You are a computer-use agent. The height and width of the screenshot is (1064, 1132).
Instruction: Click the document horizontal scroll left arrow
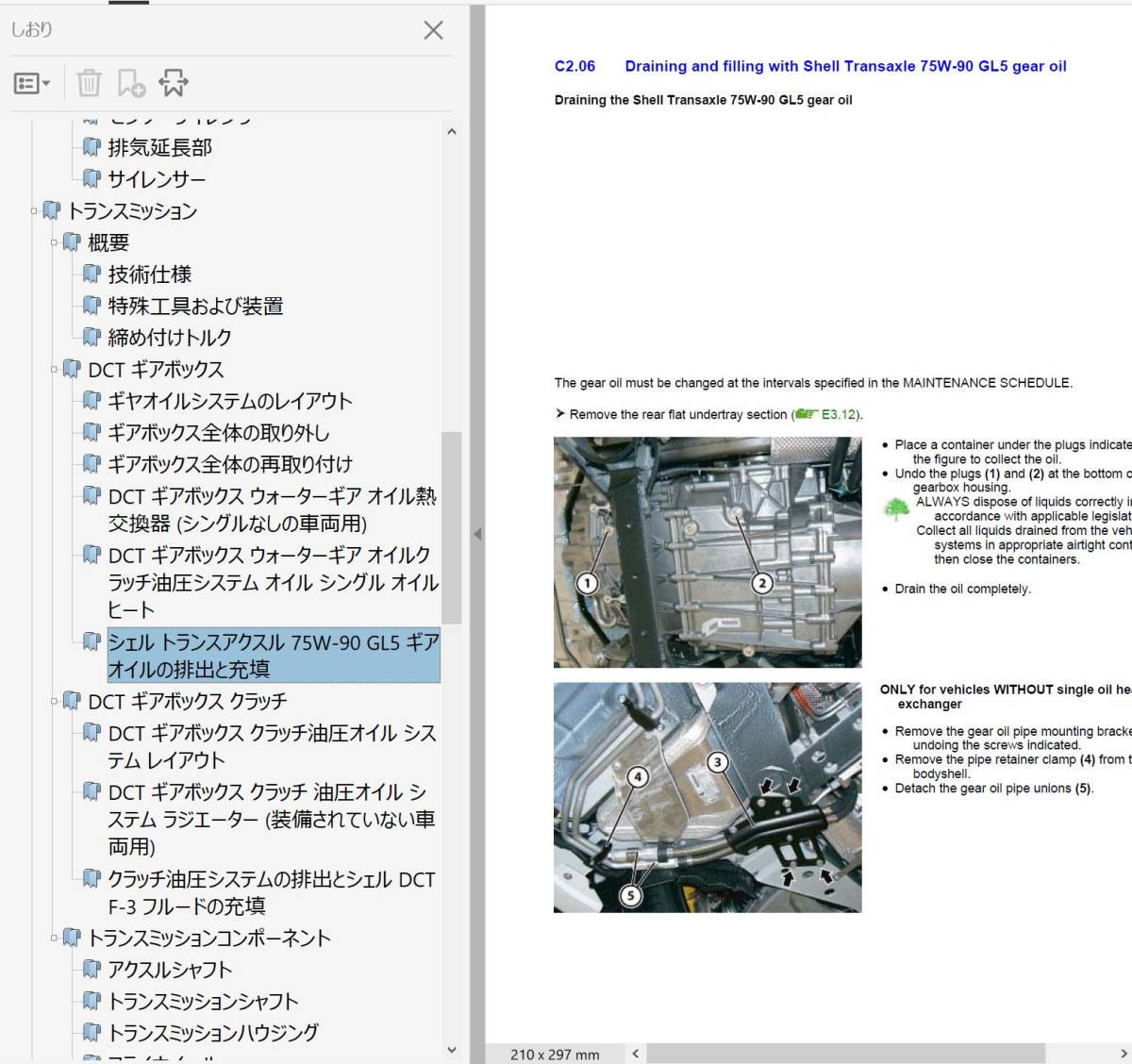click(x=636, y=1054)
